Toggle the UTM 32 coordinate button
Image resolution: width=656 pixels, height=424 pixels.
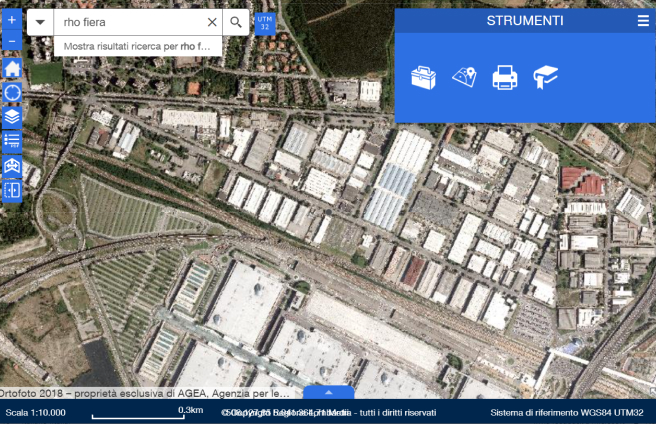click(264, 22)
